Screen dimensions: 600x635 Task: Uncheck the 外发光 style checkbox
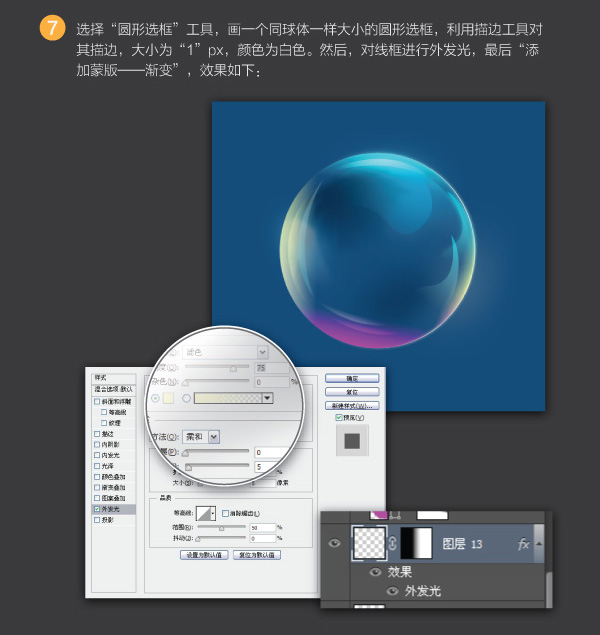coord(96,509)
